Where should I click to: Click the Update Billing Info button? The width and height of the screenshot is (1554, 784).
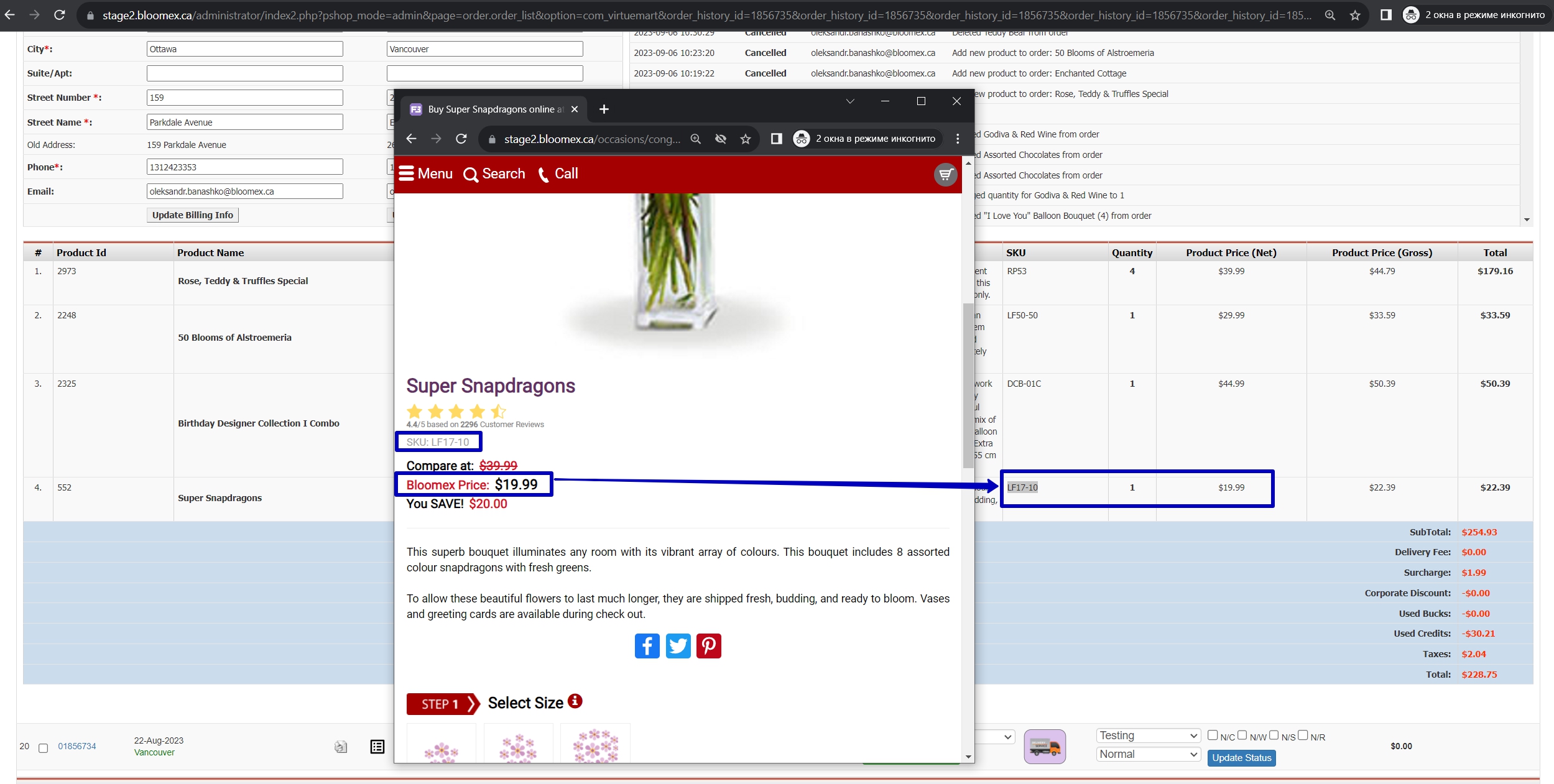point(193,215)
